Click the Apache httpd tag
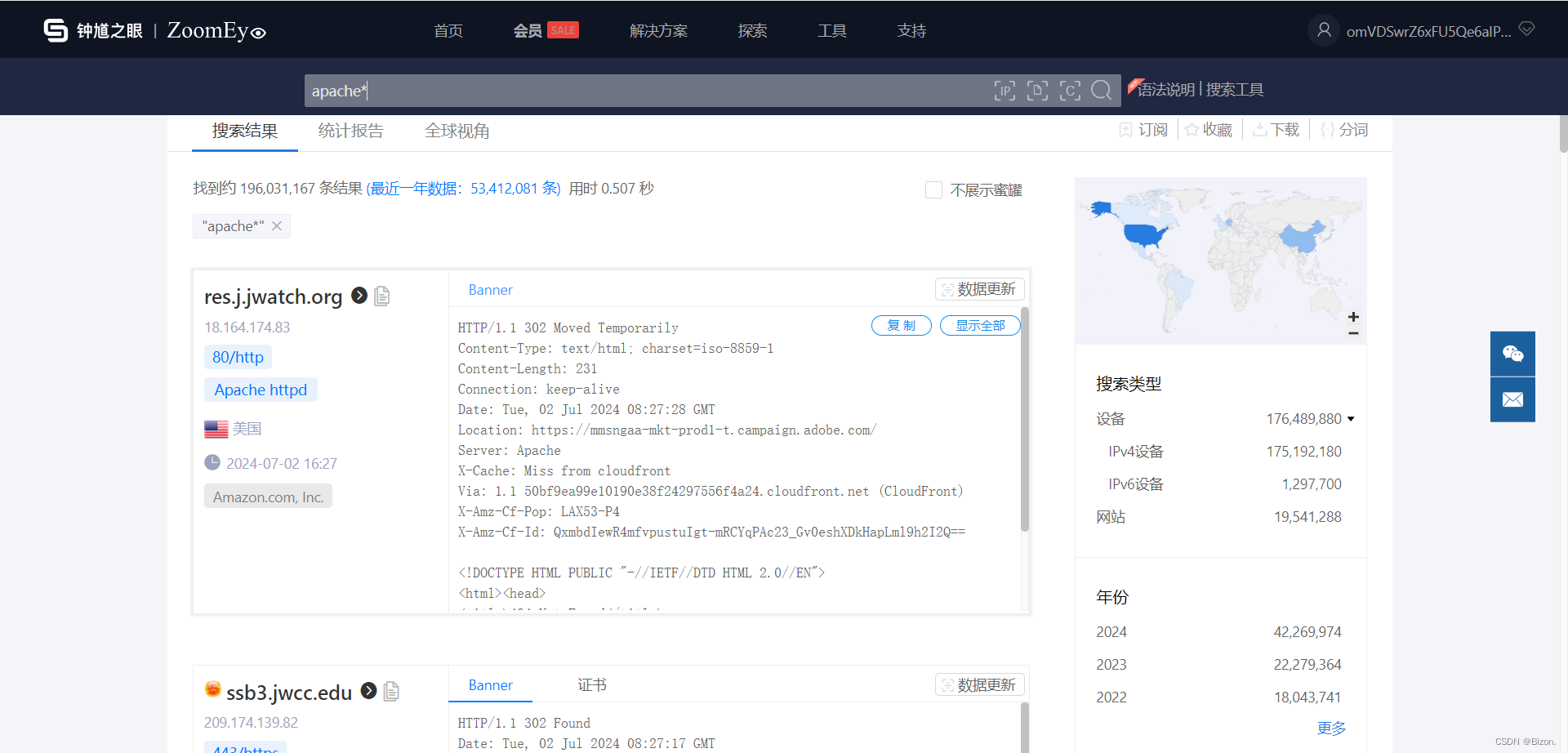Image resolution: width=1568 pixels, height=753 pixels. pyautogui.click(x=261, y=390)
